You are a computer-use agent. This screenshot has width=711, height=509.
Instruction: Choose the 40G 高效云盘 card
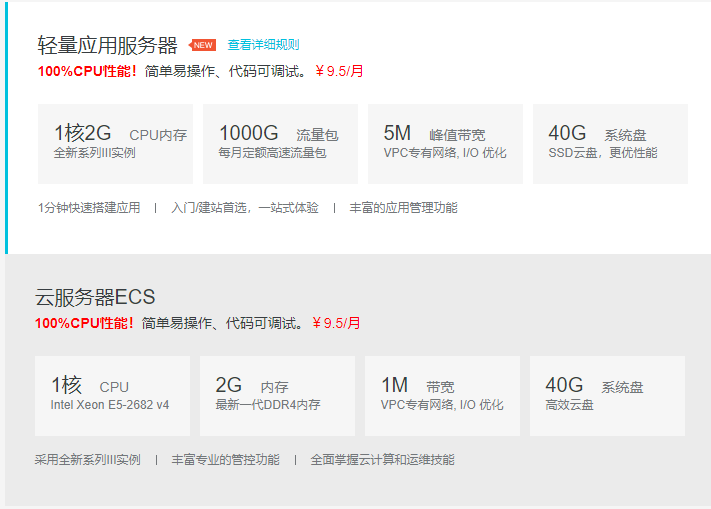pyautogui.click(x=607, y=396)
